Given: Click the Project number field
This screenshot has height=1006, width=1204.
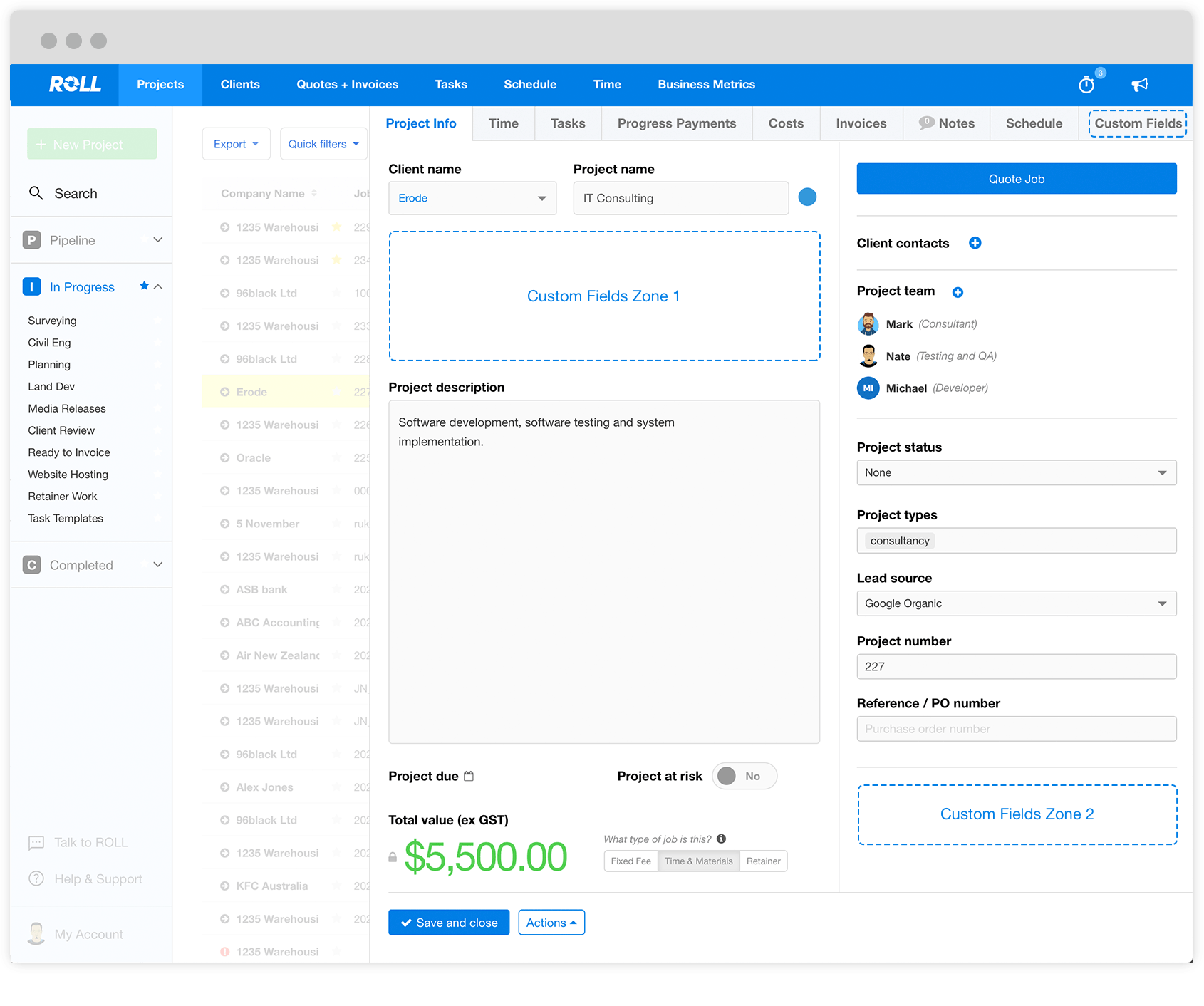Looking at the screenshot, I should click(x=1017, y=667).
